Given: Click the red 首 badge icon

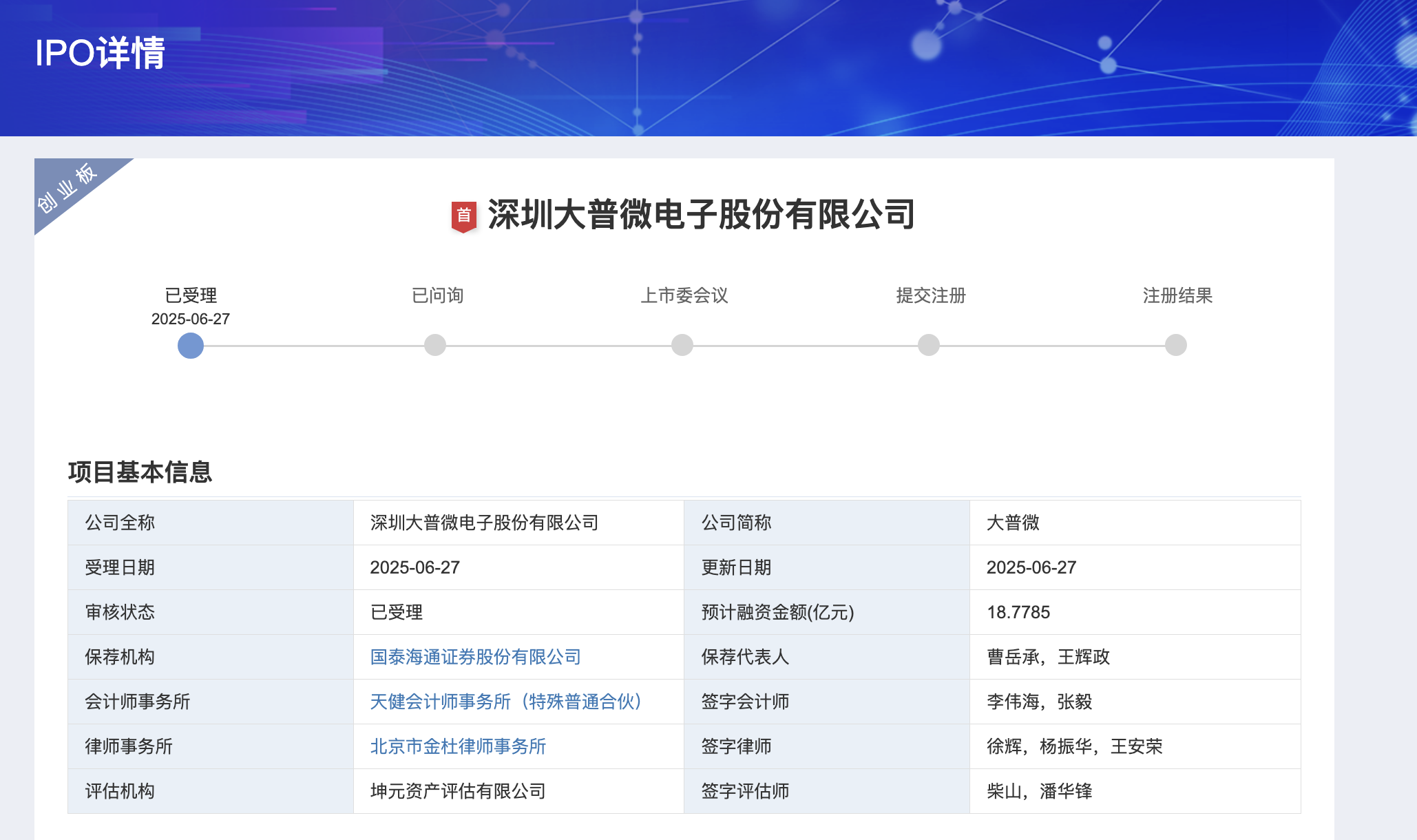Looking at the screenshot, I should pos(463,216).
